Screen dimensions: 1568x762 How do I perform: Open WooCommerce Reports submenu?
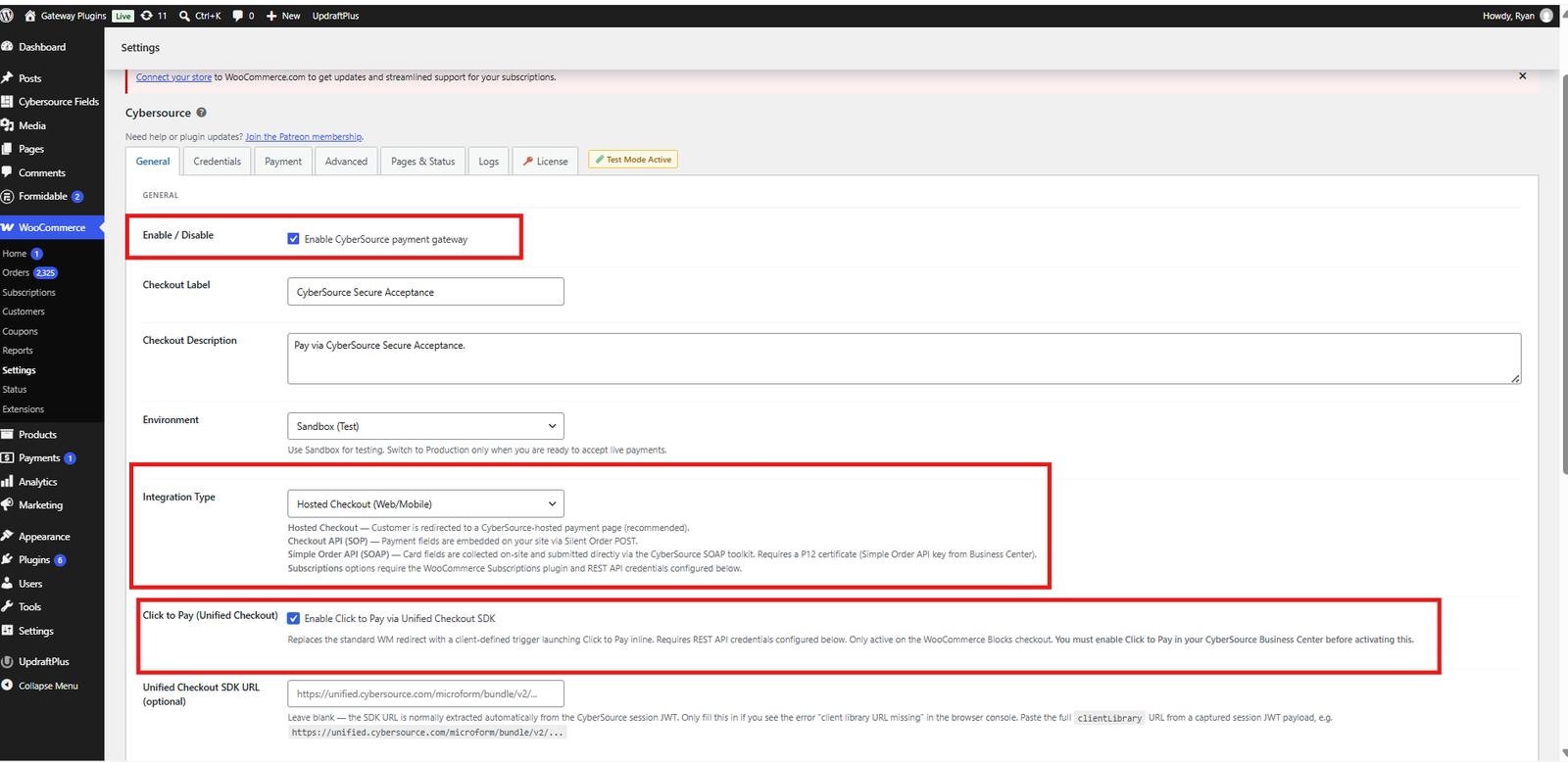[x=18, y=351]
